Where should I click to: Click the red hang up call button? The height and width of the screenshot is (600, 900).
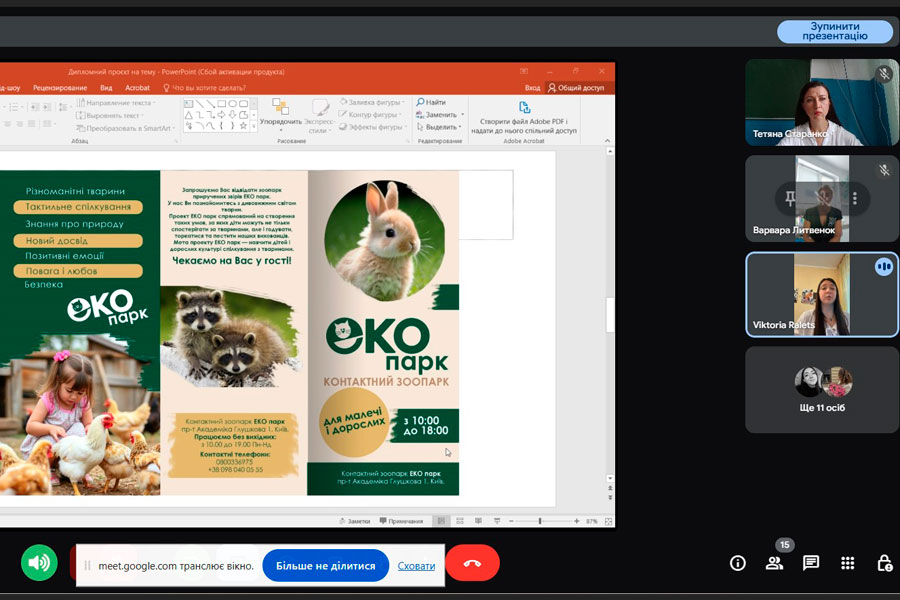click(472, 563)
